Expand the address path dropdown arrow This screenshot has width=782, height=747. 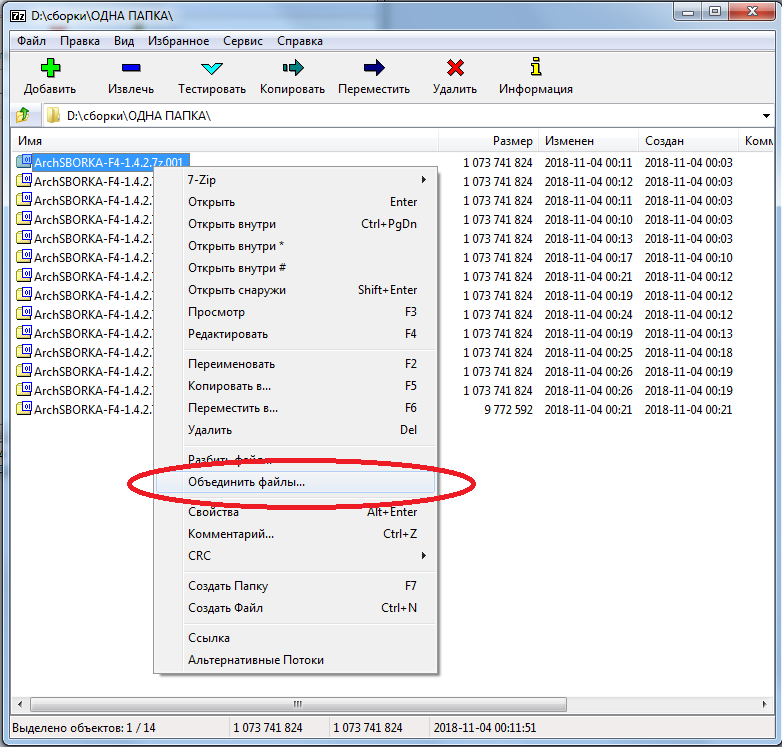coord(766,116)
